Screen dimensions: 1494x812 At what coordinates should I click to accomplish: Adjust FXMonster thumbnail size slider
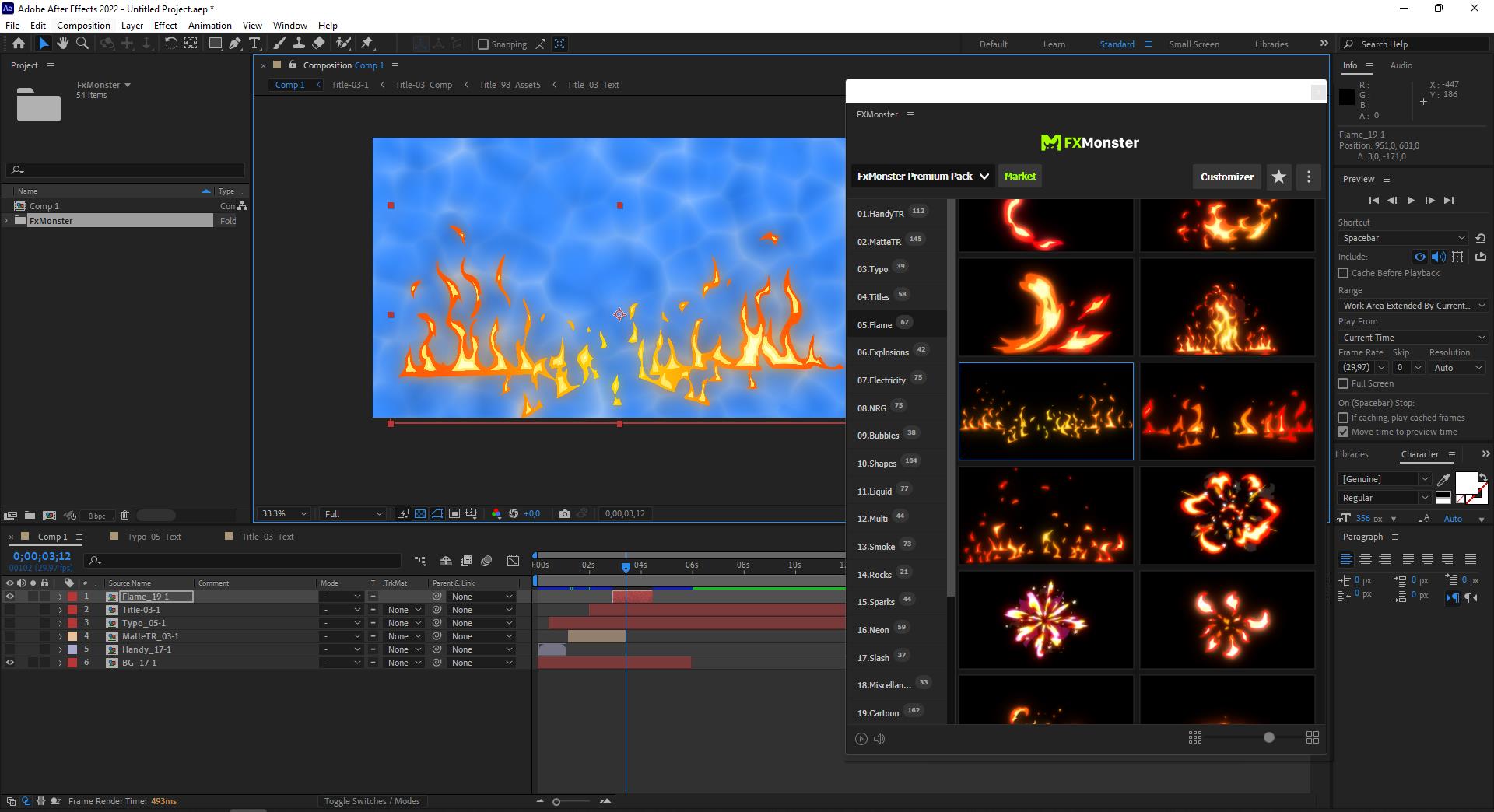[1269, 737]
